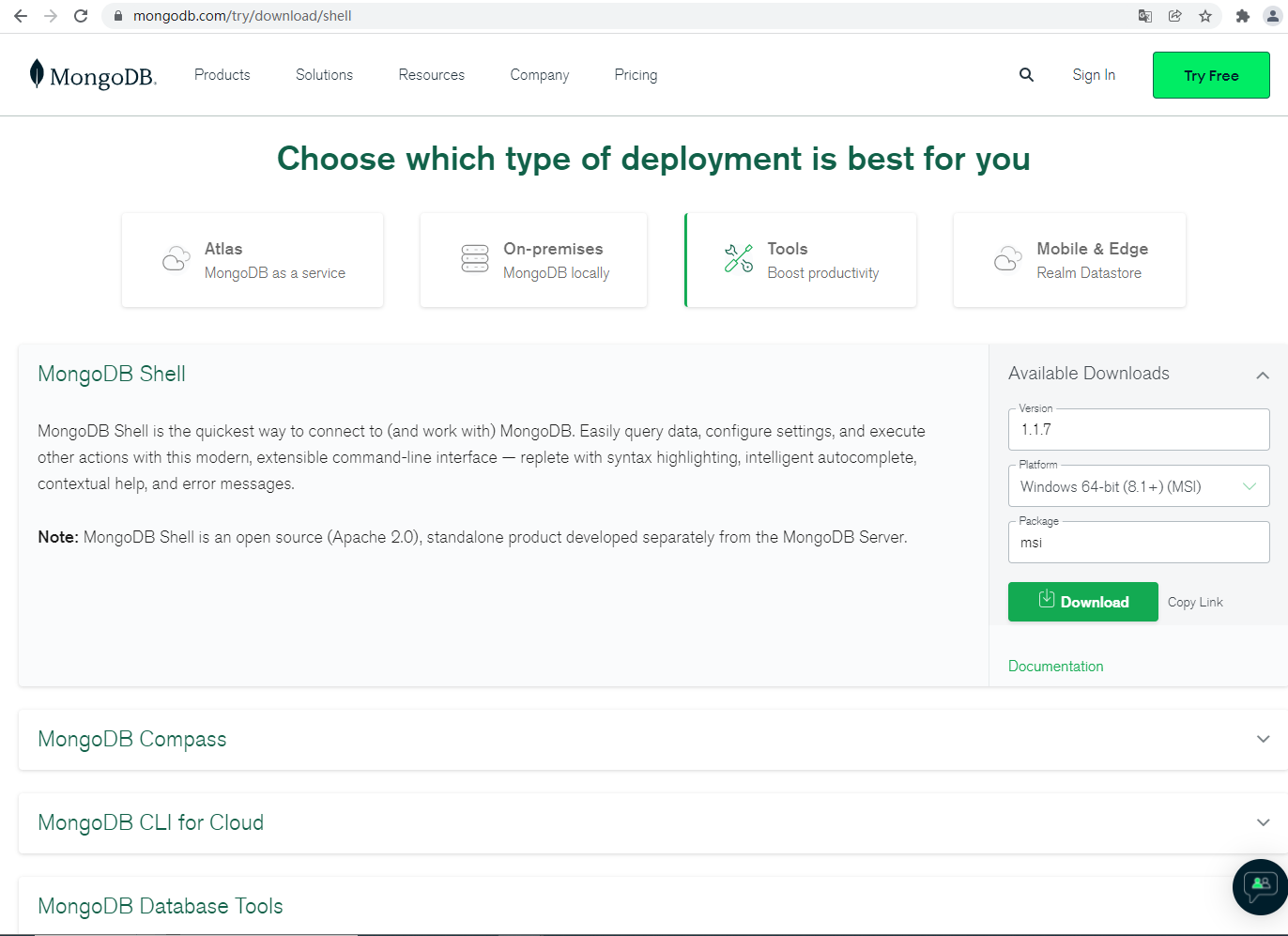Click the Copy Link text
Screen dimensions: 1288x936
tap(1195, 602)
